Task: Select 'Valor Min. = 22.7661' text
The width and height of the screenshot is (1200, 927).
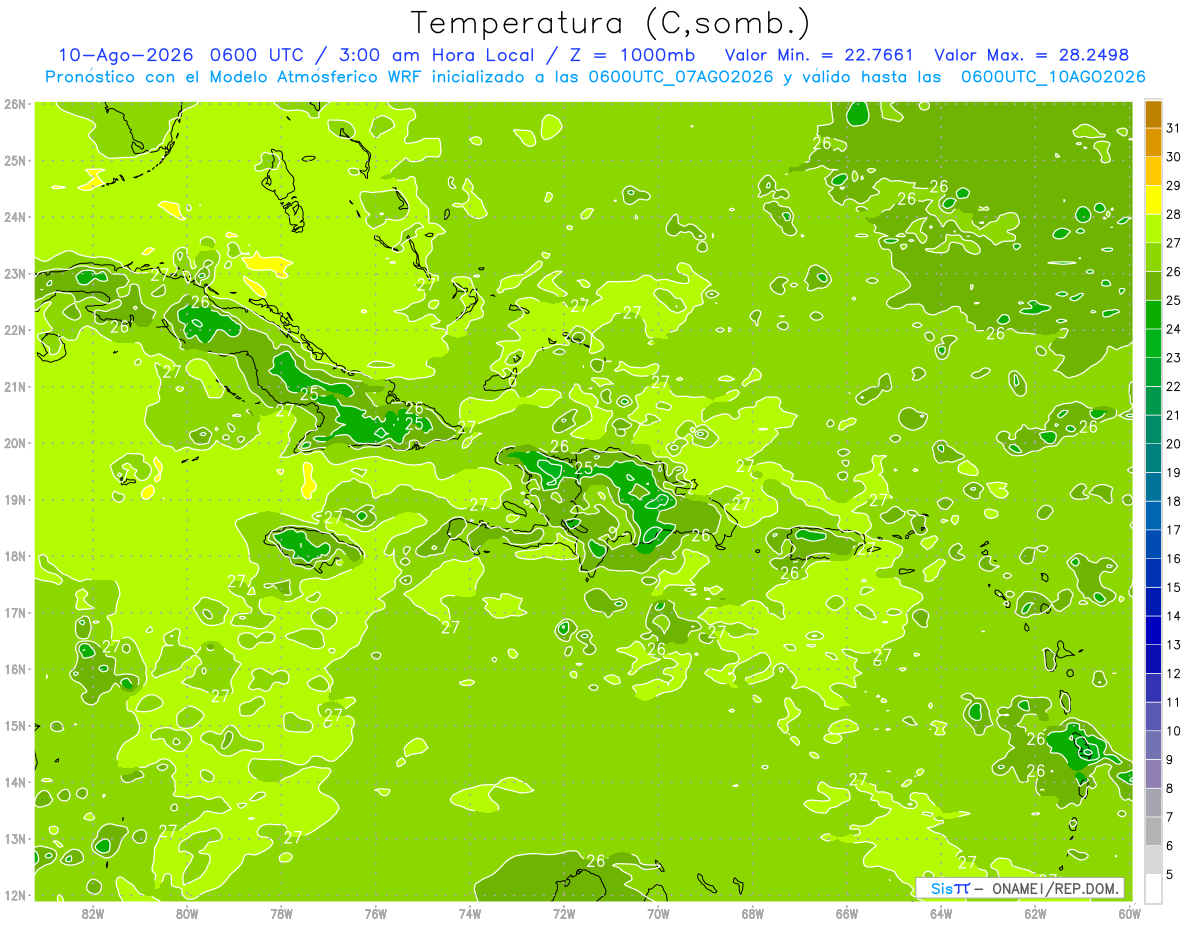Action: pyautogui.click(x=819, y=55)
